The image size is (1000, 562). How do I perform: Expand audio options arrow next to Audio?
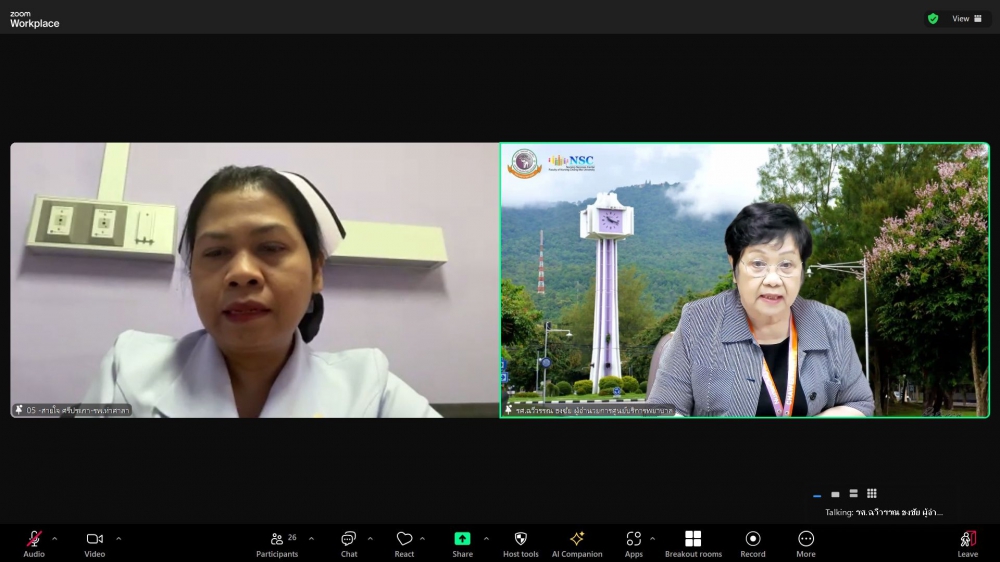click(x=55, y=539)
